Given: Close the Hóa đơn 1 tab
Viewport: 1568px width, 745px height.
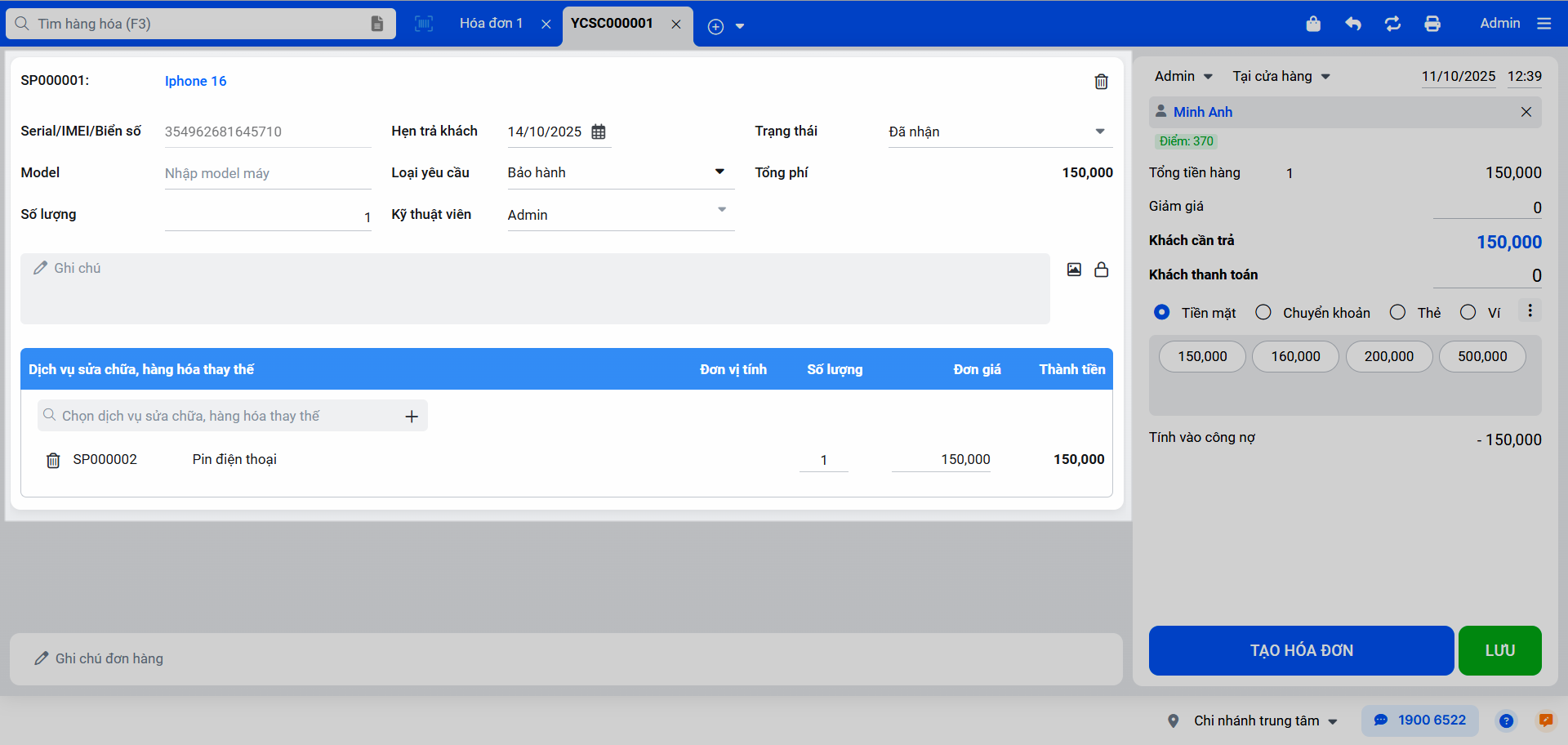Looking at the screenshot, I should [x=546, y=25].
